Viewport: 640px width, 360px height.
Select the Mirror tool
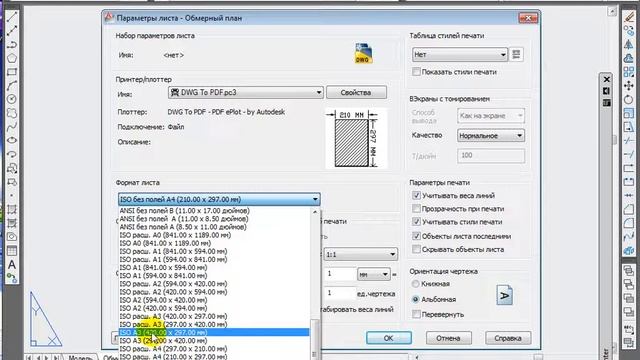tap(629, 44)
